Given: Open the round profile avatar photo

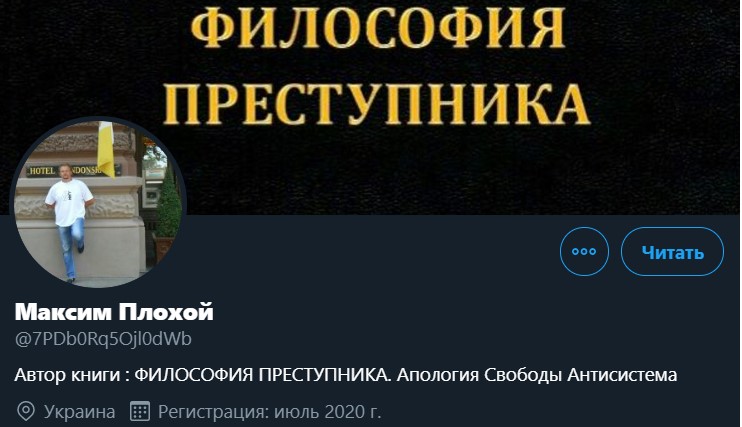Looking at the screenshot, I should (98, 203).
